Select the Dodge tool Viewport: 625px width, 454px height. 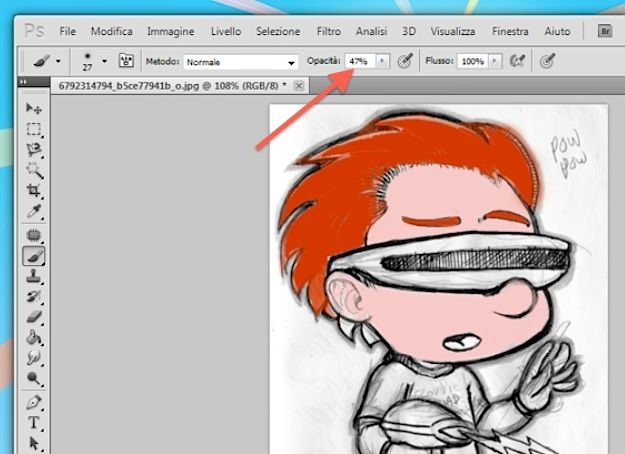click(x=34, y=379)
